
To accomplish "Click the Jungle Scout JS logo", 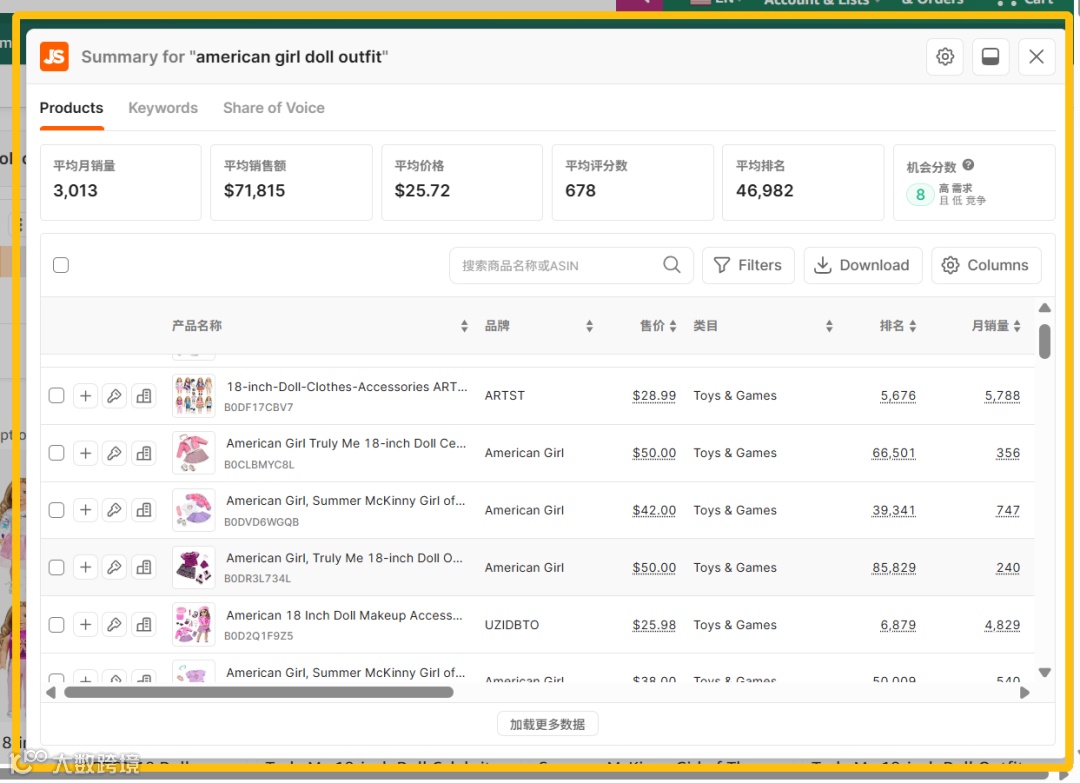I will pyautogui.click(x=54, y=56).
